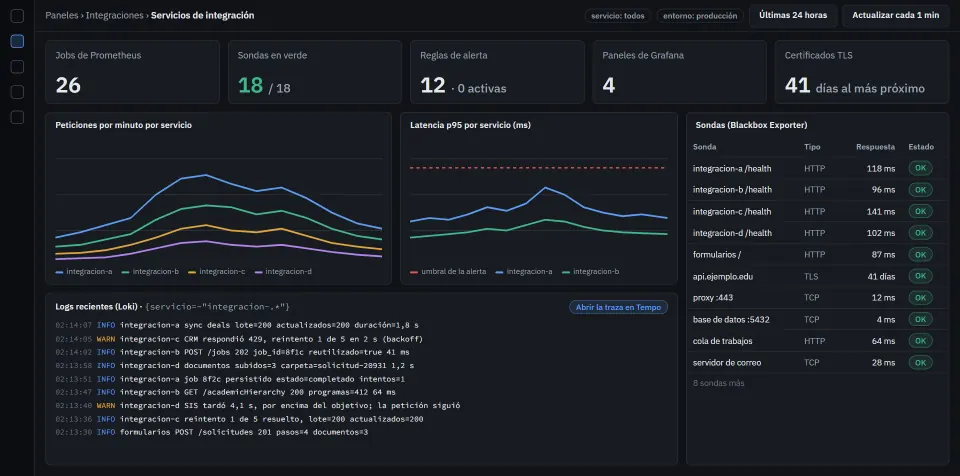Click OK badge for integracion-c /health
The height and width of the screenshot is (476, 960).
pos(920,211)
